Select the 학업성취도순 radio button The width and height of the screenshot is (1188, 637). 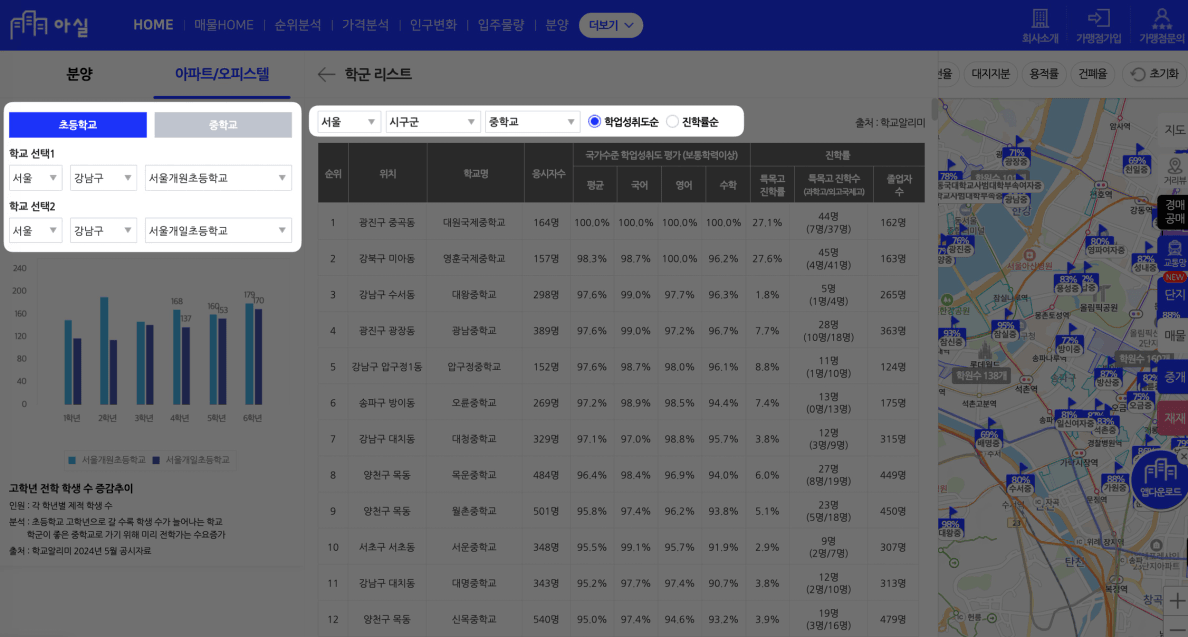coord(595,122)
